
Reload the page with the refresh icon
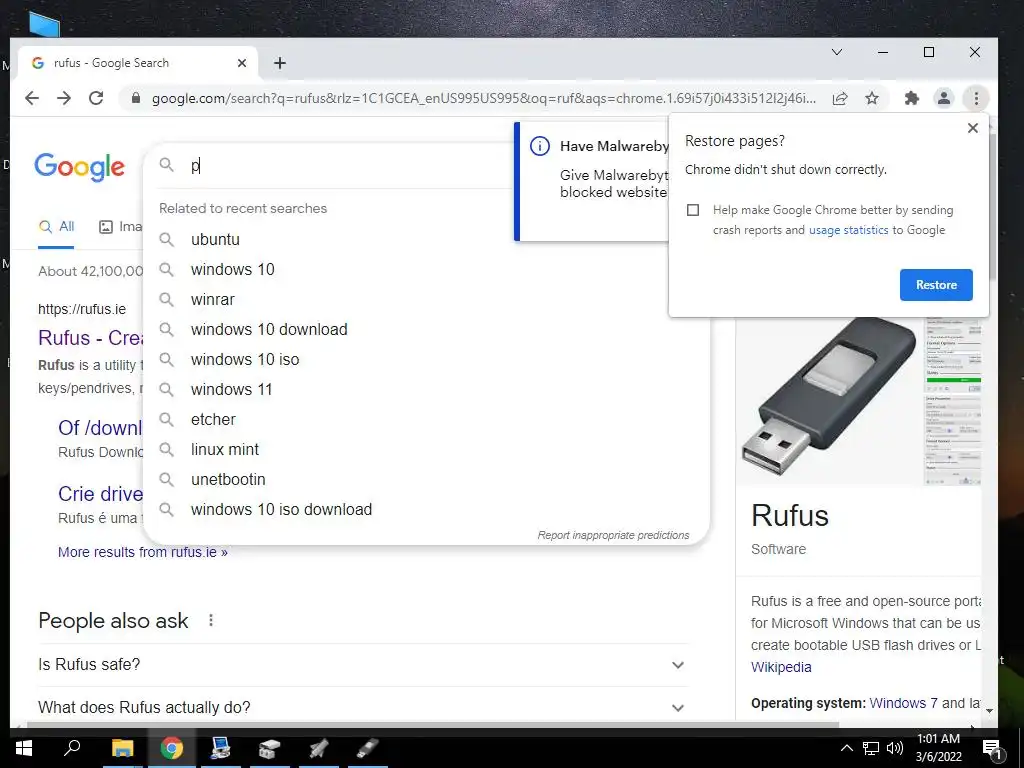point(96,99)
